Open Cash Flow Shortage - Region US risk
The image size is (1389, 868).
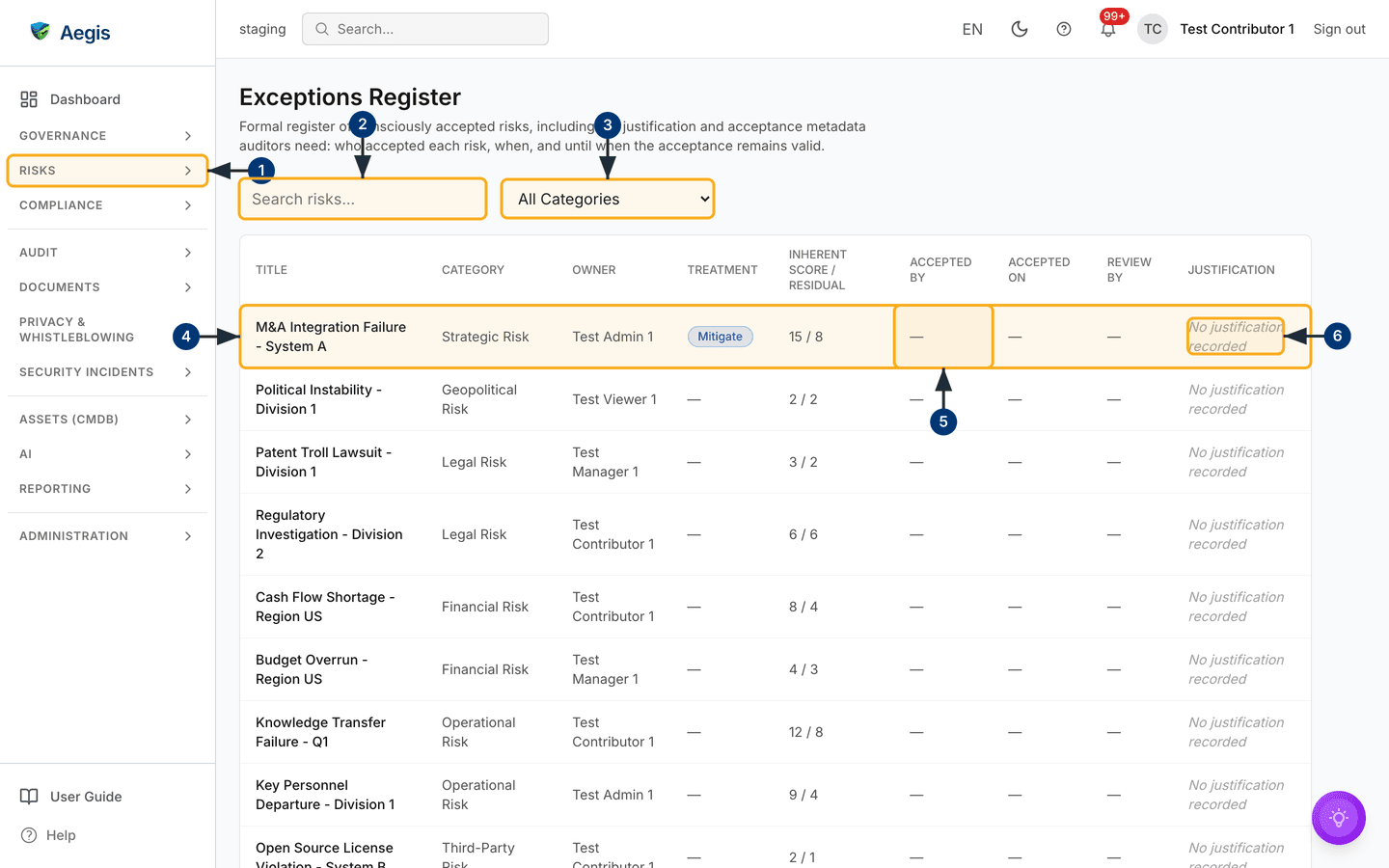(x=325, y=607)
